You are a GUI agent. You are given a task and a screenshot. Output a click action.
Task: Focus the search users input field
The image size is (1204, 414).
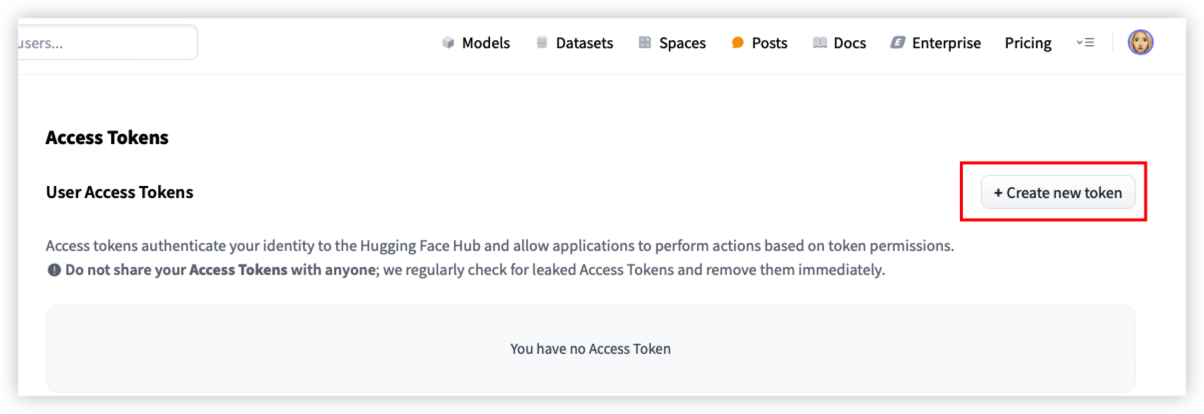pos(107,43)
